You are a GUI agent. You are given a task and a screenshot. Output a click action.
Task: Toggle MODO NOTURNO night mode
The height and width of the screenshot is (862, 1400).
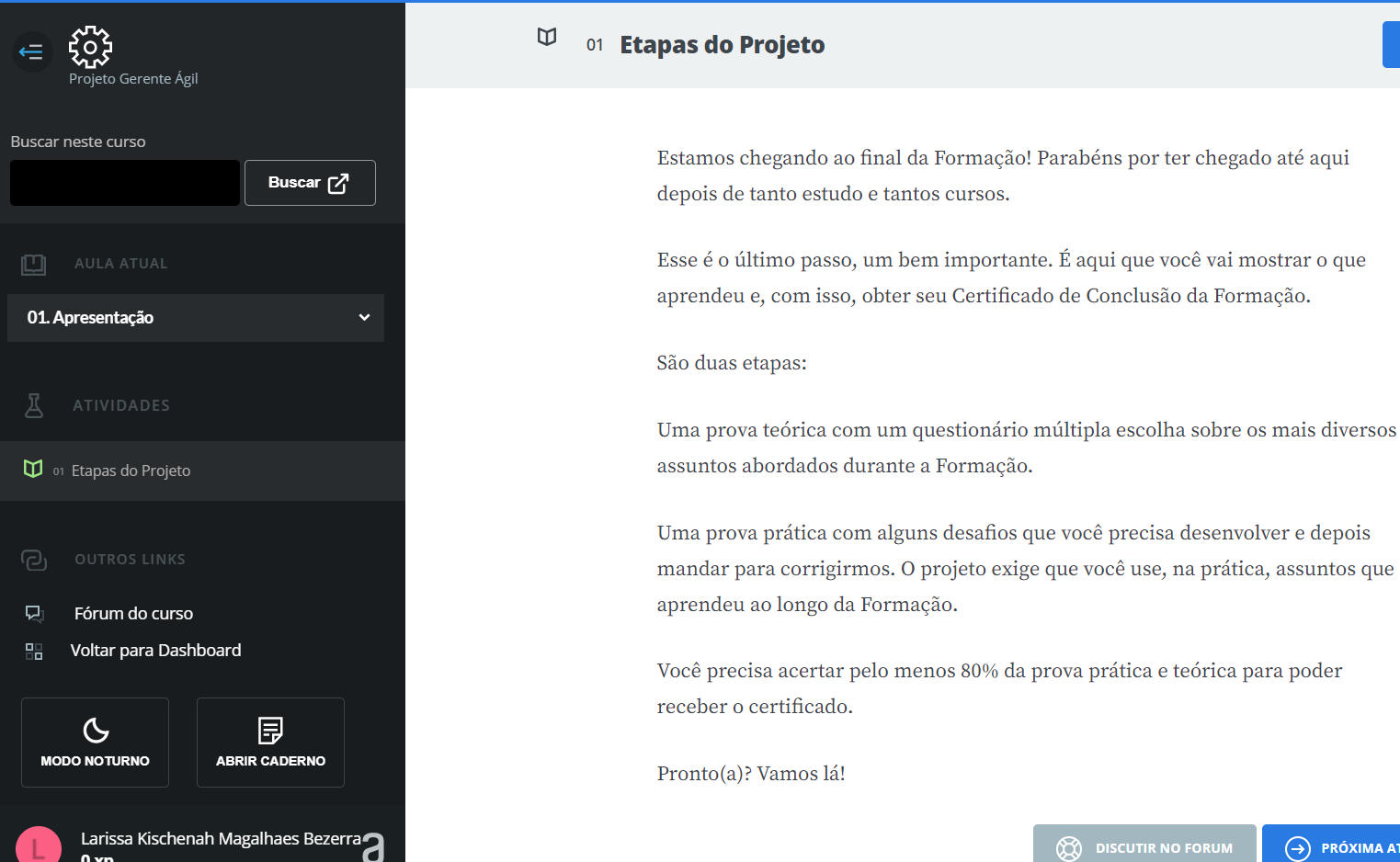tap(95, 743)
